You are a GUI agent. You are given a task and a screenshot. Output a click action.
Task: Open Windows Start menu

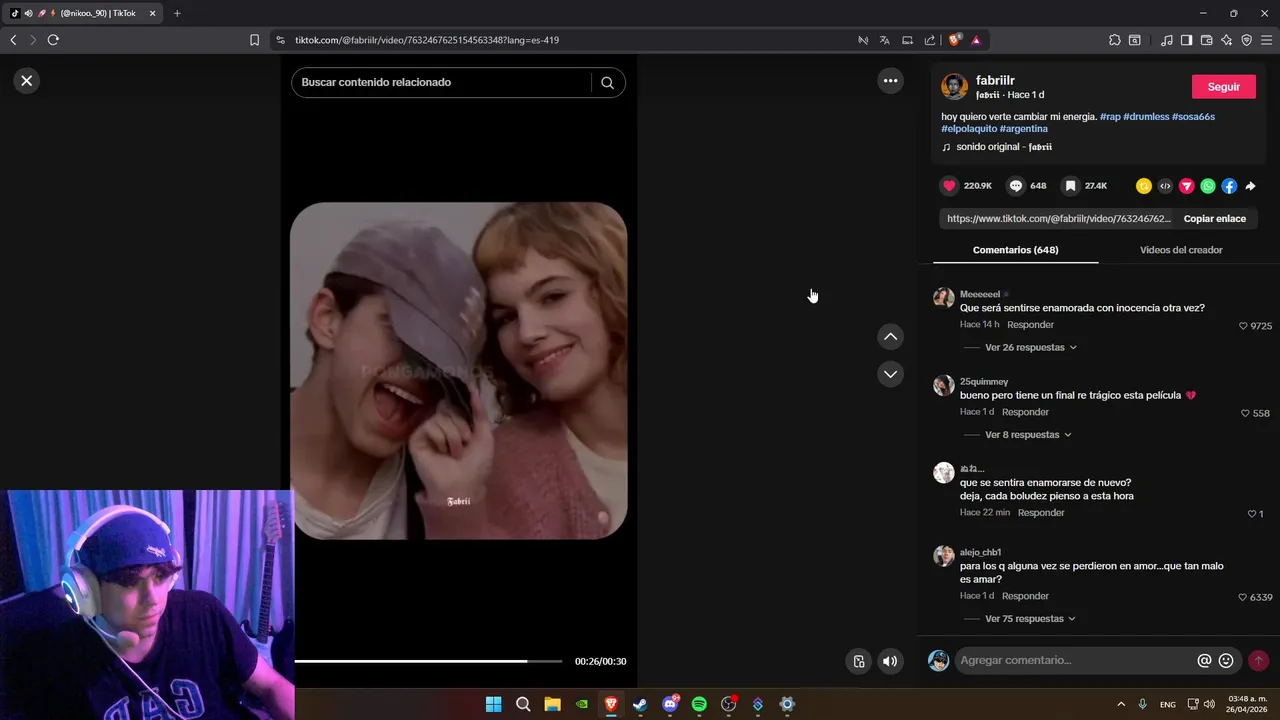pyautogui.click(x=493, y=704)
